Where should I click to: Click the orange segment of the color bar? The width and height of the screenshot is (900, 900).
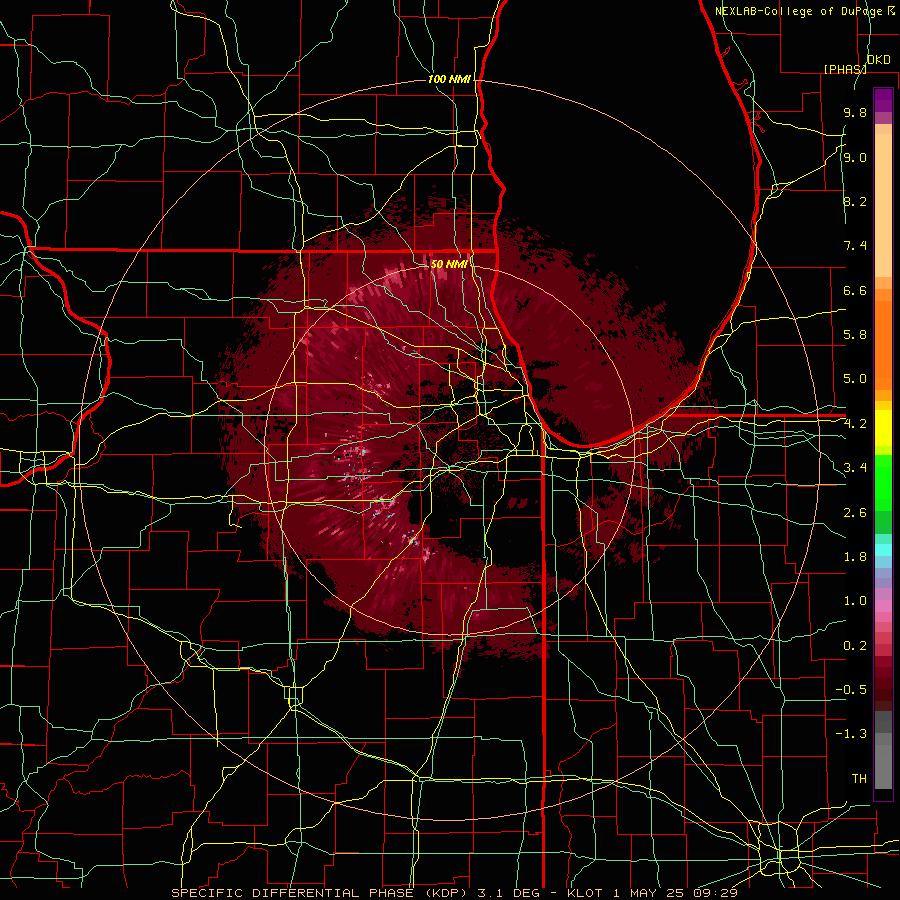pos(883,344)
